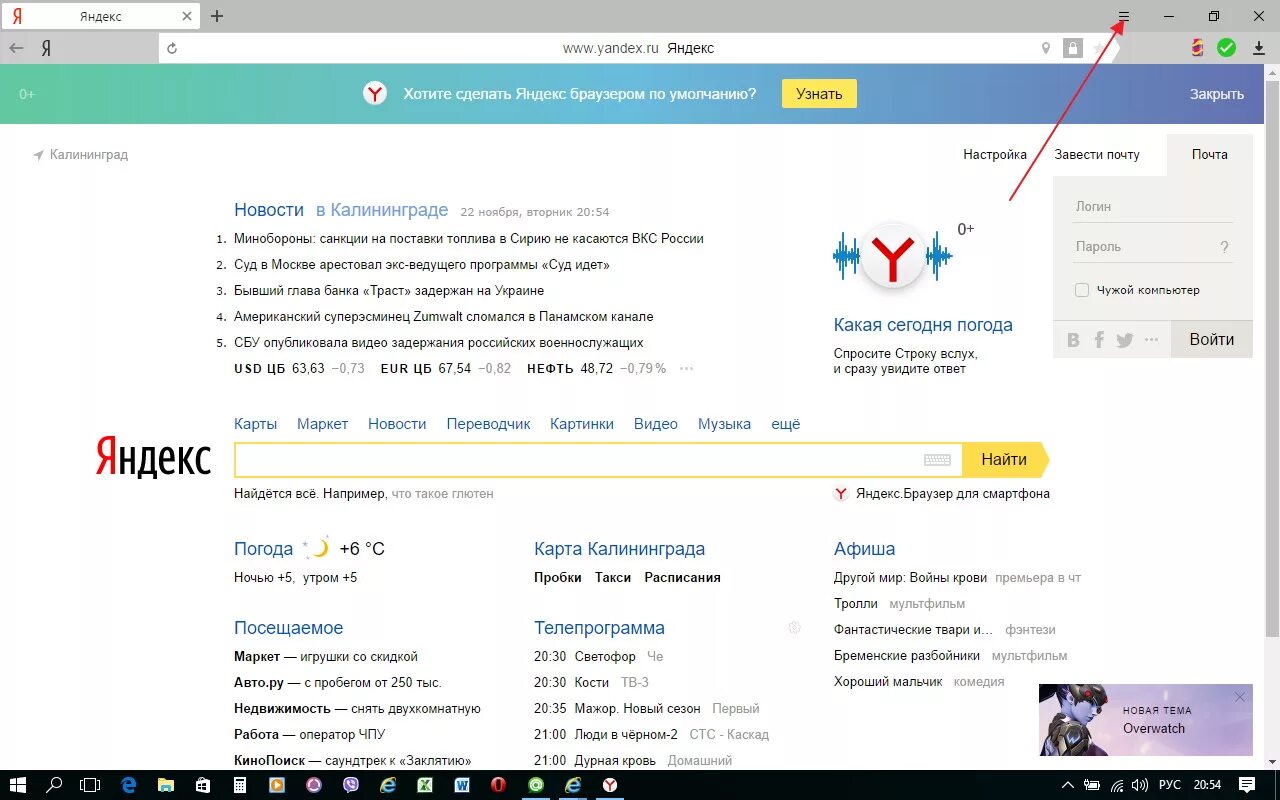Open Карта Калининграда link
This screenshot has width=1280, height=800.
tap(619, 549)
